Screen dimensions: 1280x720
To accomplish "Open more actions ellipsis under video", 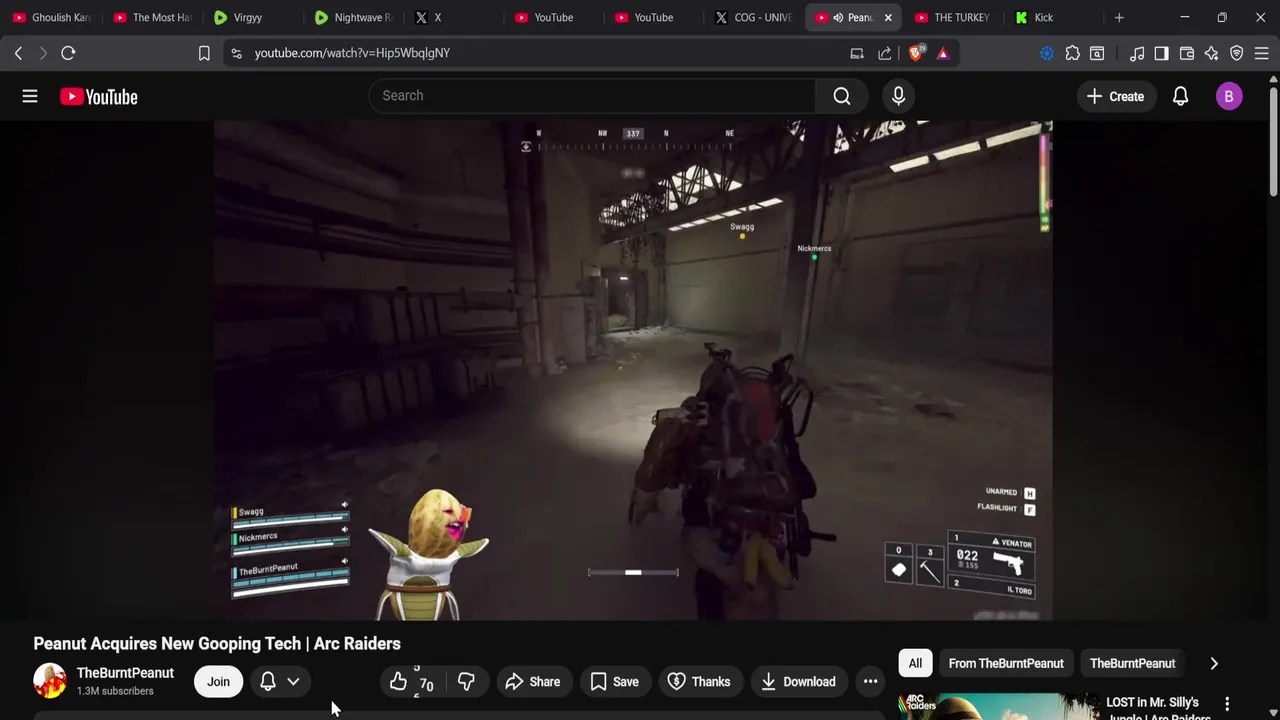I will click(x=870, y=682).
